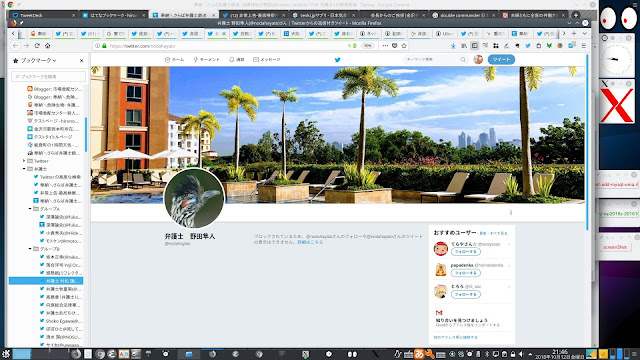
Task: Switch to TweetDeck tab in Chrome
Action: click(44, 15)
